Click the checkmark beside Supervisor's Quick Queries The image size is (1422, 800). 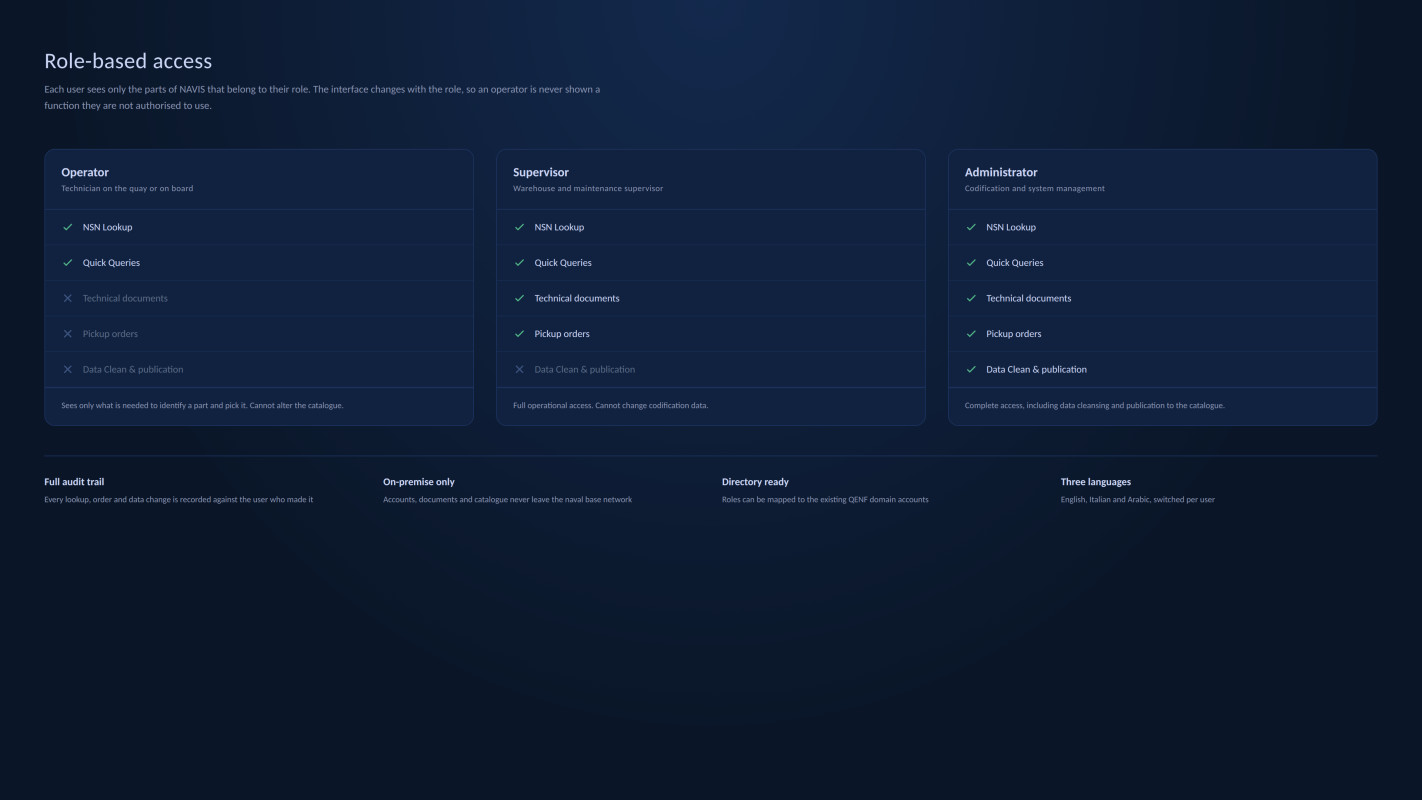519,263
